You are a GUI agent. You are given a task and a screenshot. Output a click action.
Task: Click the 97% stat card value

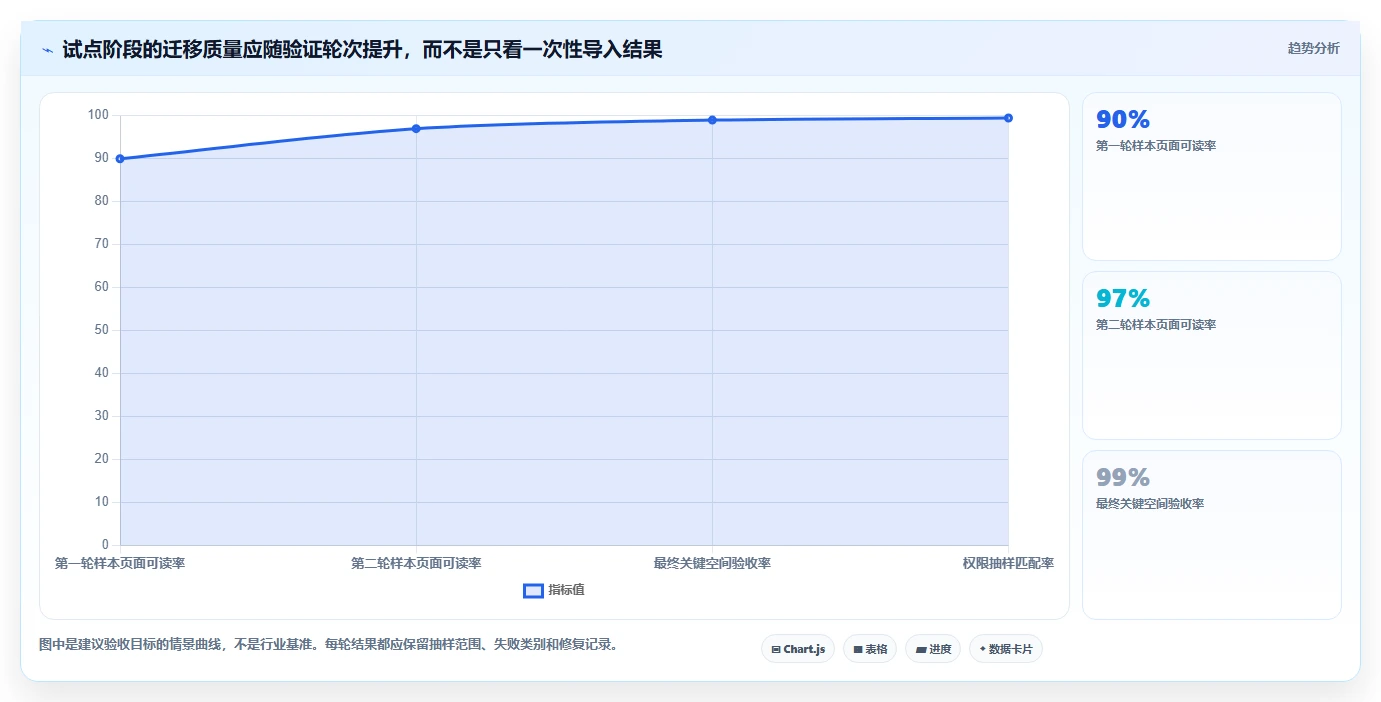pyautogui.click(x=1122, y=299)
